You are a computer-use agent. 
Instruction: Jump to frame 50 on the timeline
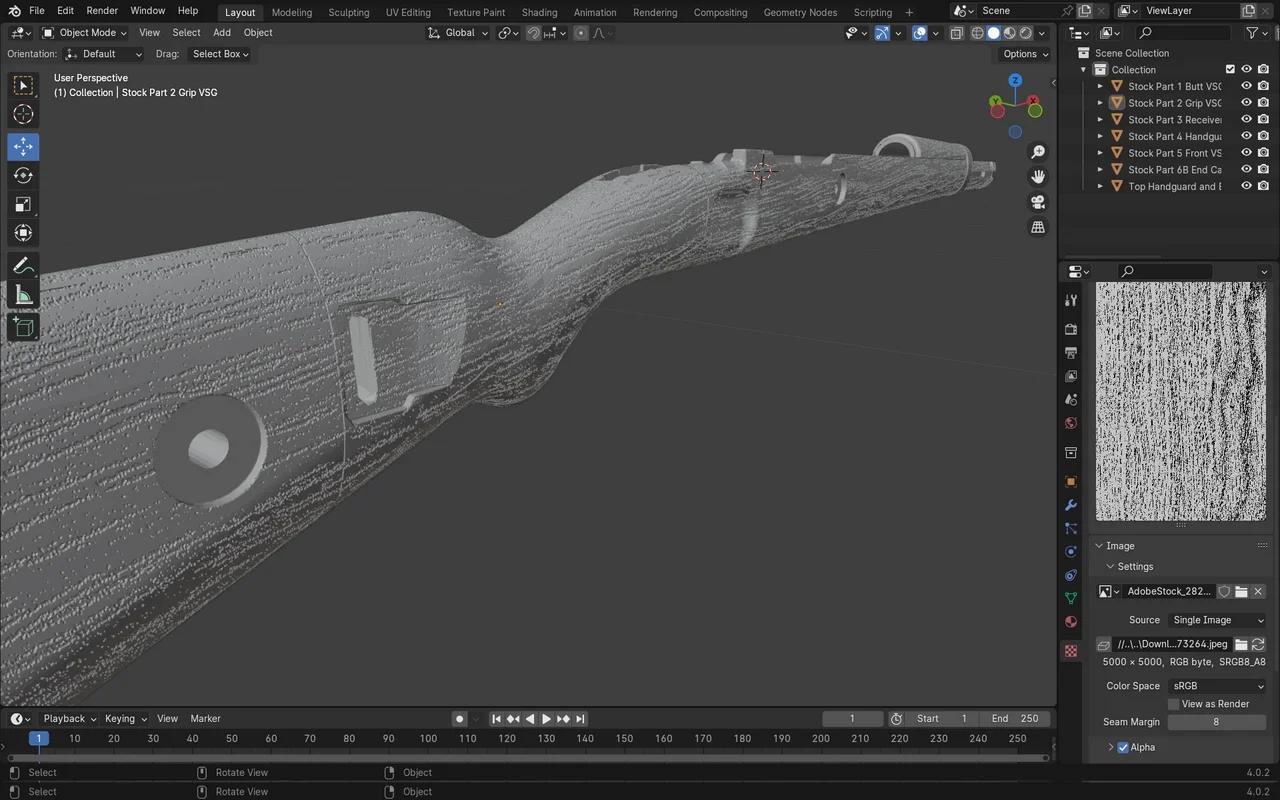point(232,738)
